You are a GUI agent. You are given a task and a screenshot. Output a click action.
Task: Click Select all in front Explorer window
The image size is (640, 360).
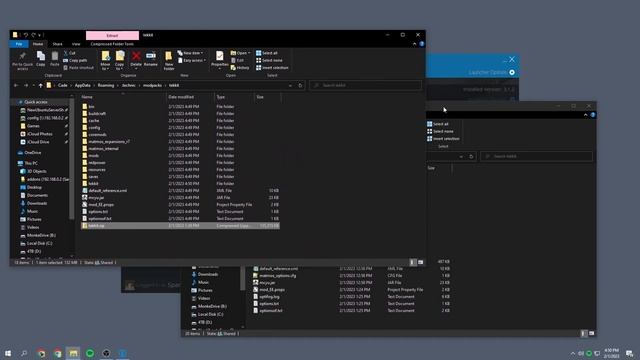[x=267, y=53]
